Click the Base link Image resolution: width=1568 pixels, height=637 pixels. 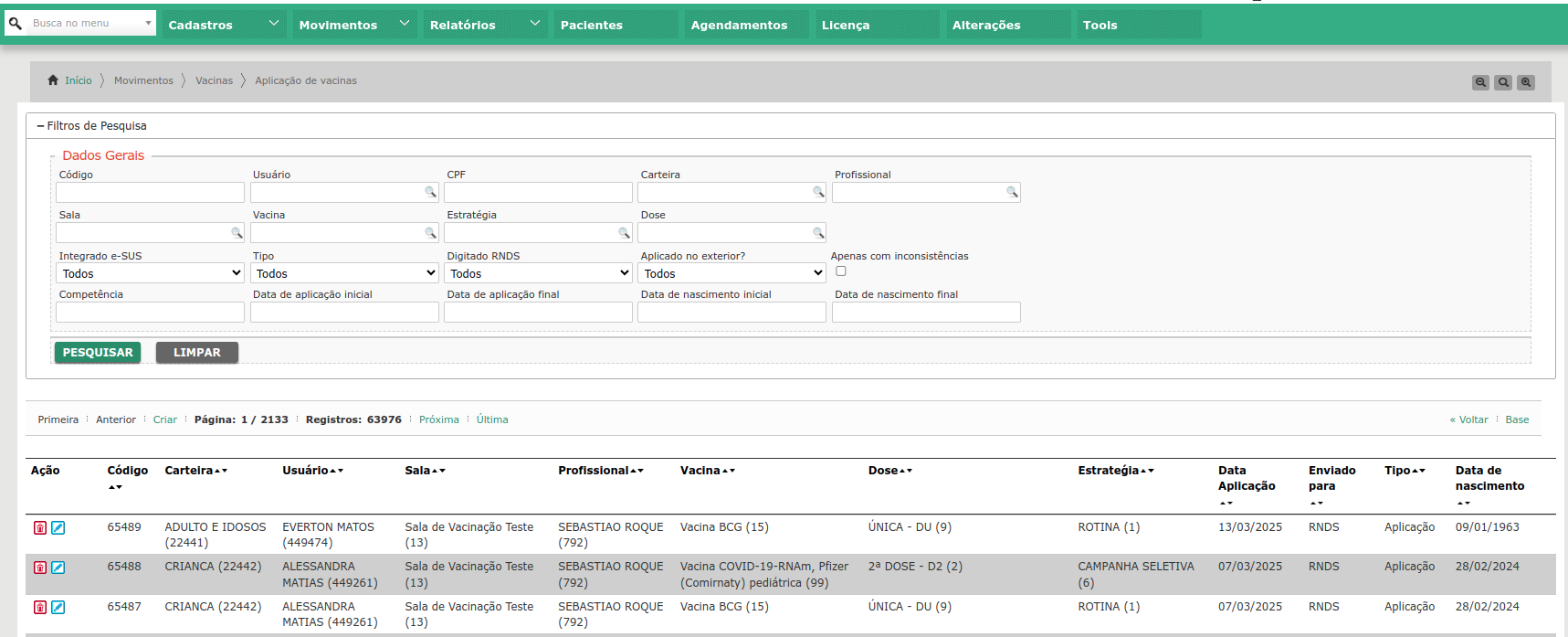tap(1517, 419)
